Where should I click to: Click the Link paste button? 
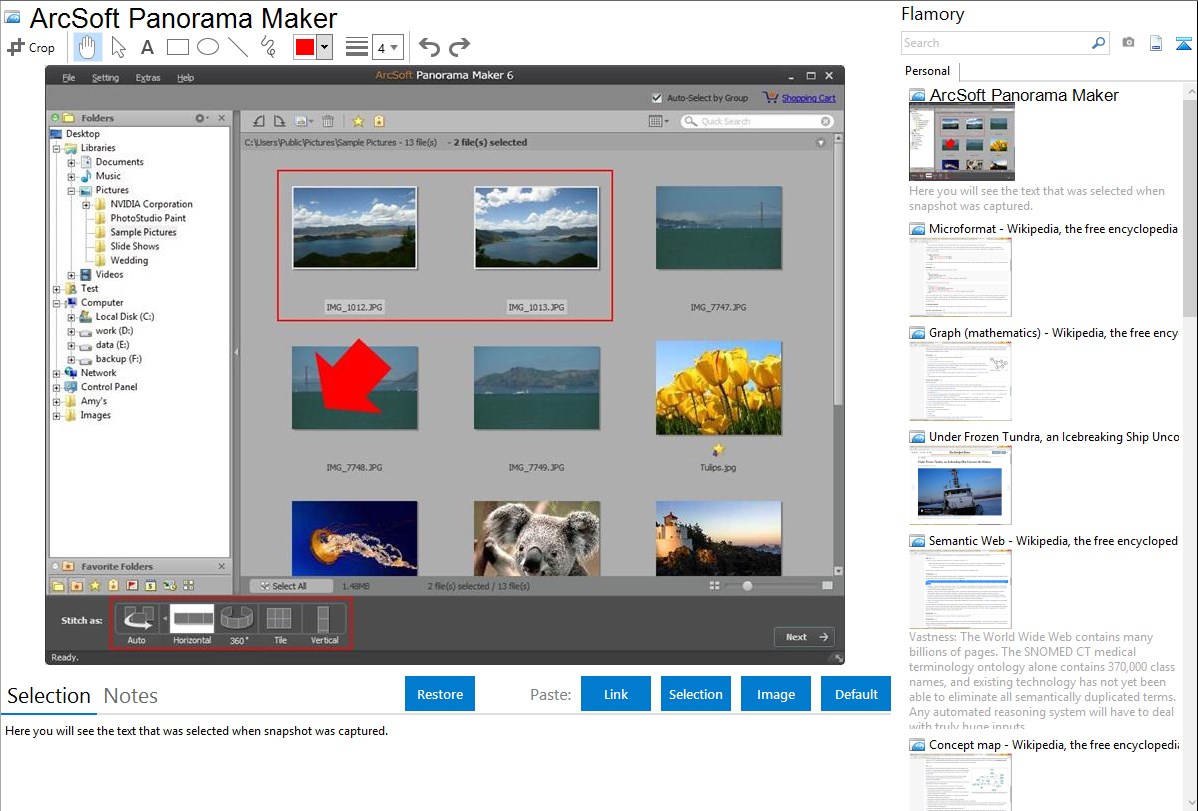616,694
